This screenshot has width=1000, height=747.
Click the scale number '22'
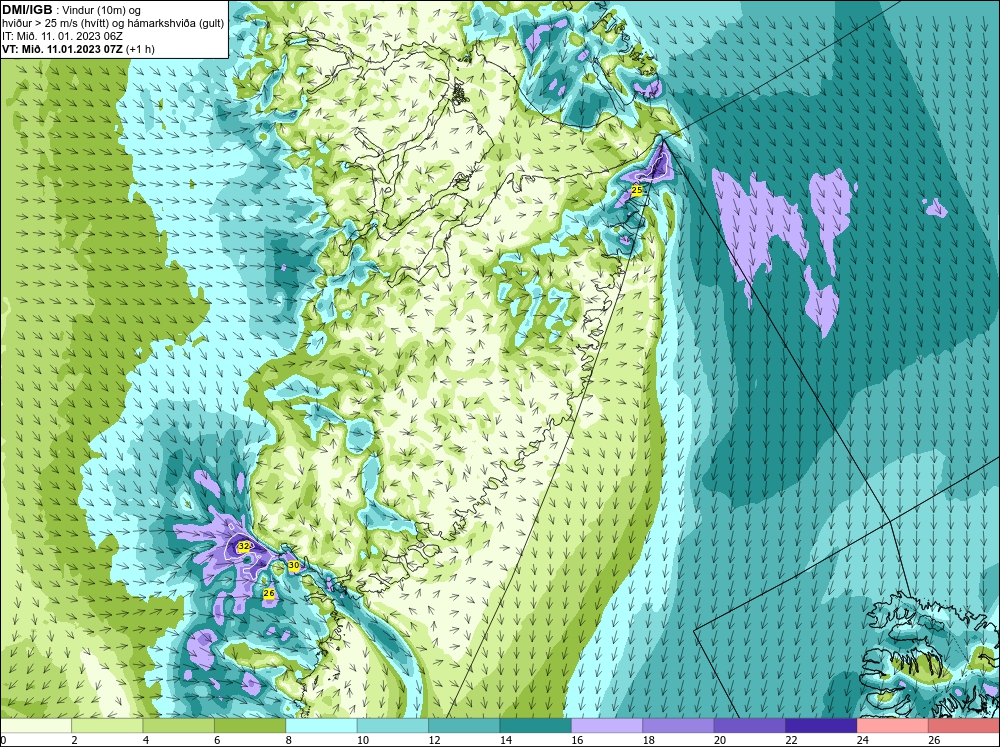[x=791, y=740]
